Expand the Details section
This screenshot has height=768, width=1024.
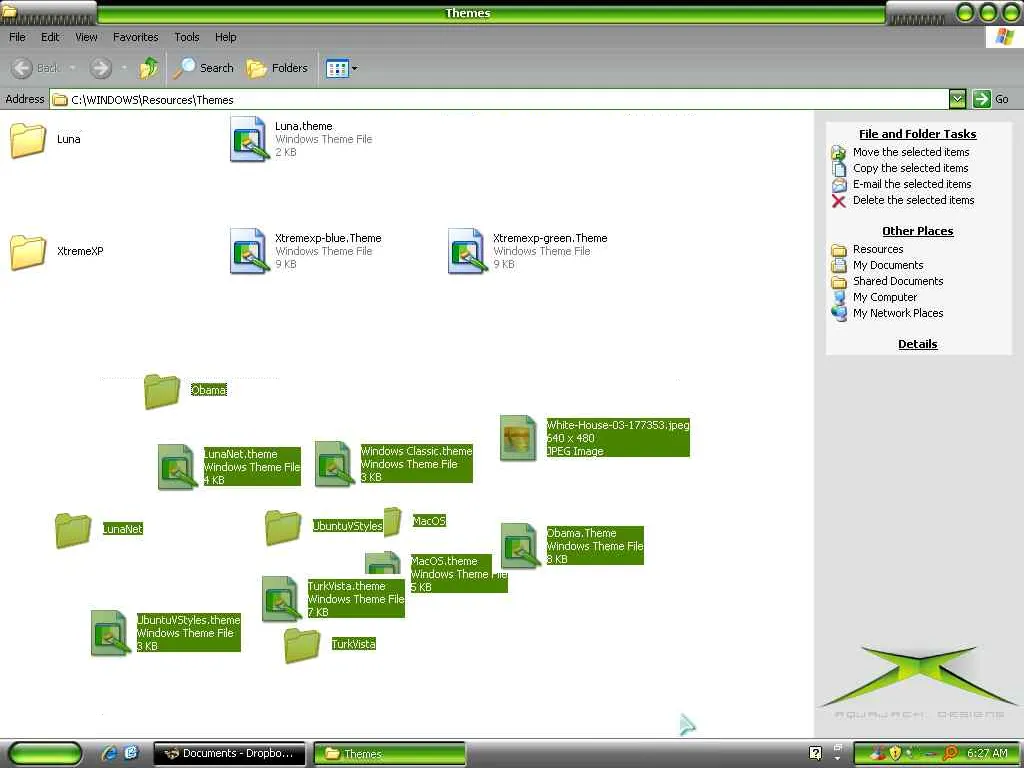[x=918, y=344]
